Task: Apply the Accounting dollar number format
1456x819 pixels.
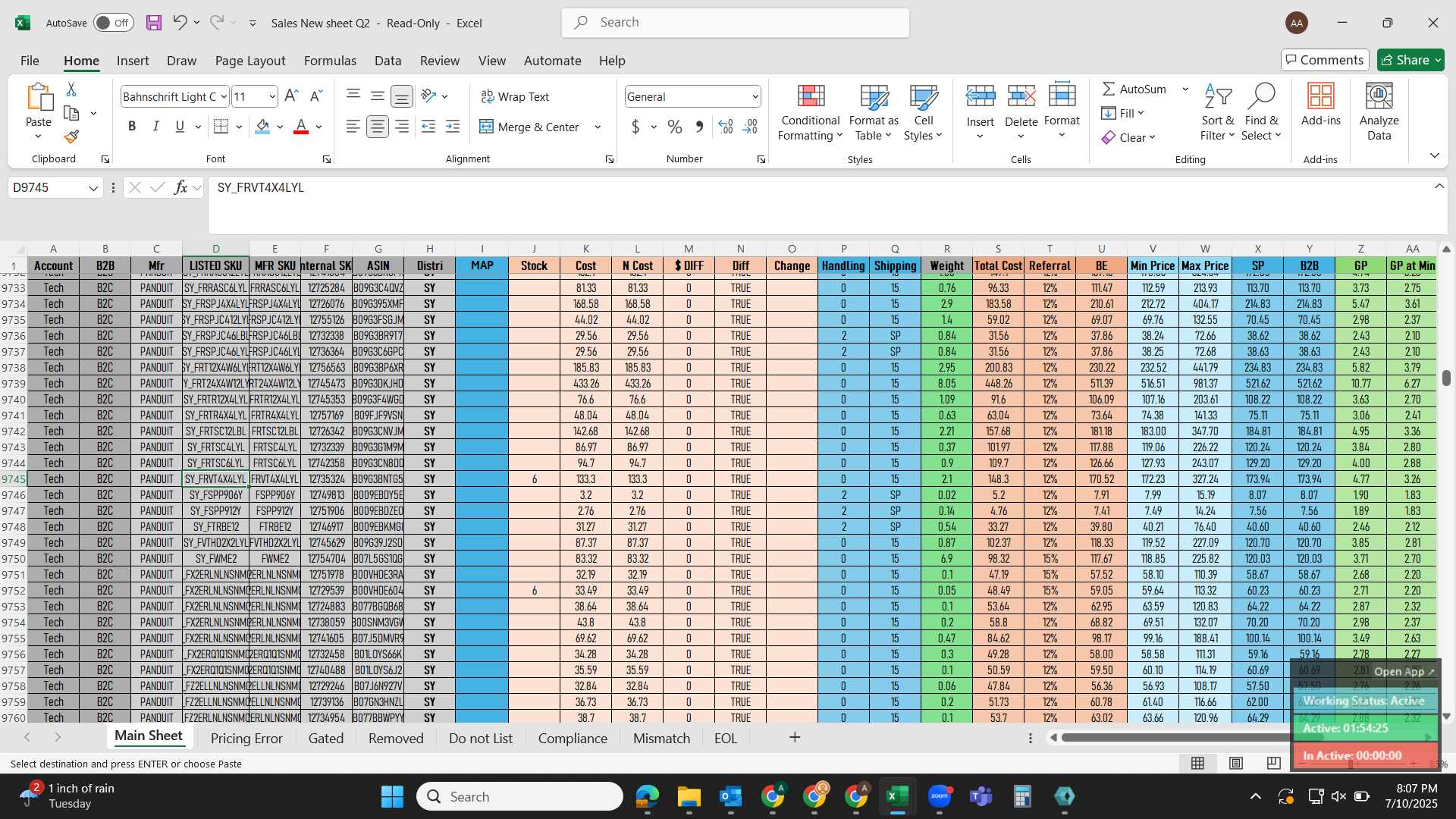Action: 635,127
